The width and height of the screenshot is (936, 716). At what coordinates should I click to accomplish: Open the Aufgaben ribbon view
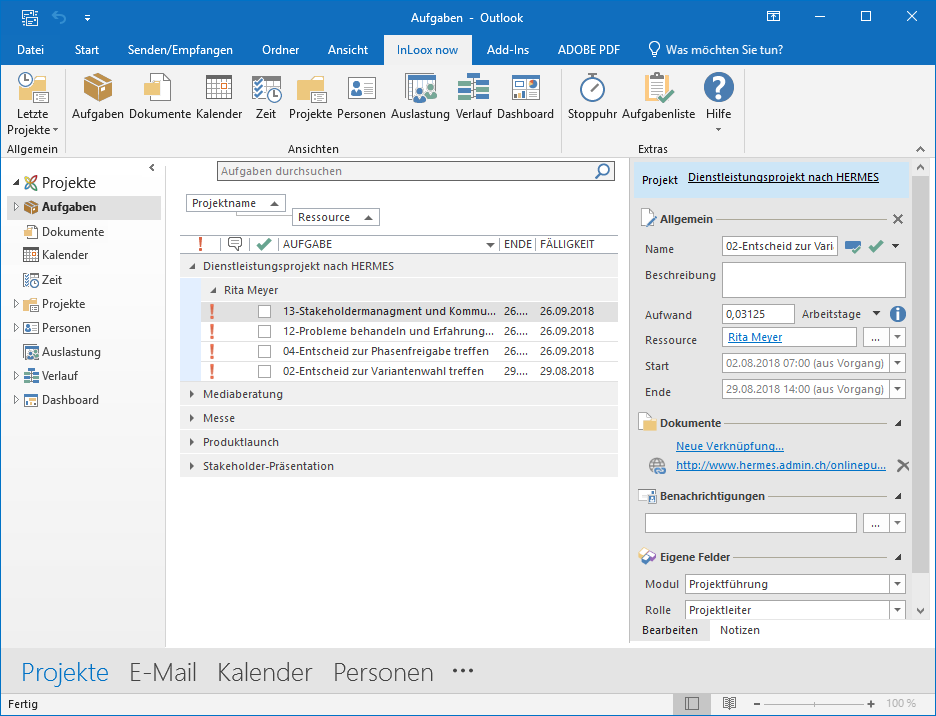pyautogui.click(x=97, y=97)
